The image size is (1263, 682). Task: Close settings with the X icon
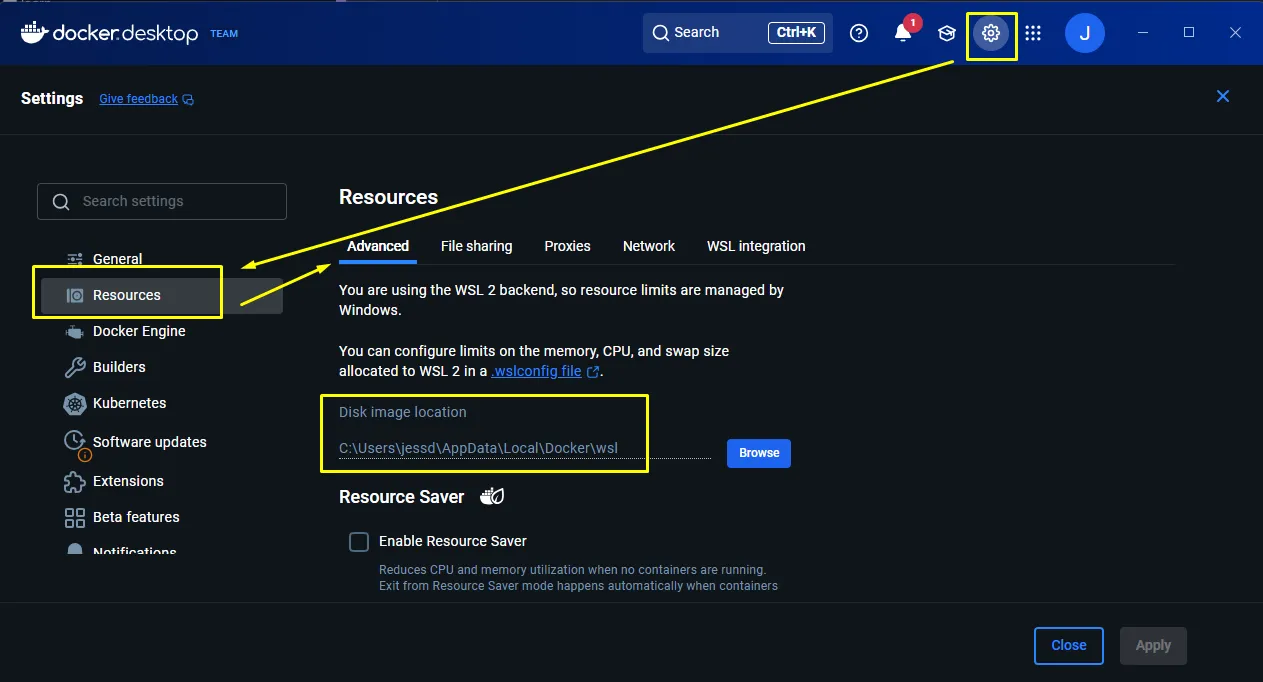[1222, 96]
